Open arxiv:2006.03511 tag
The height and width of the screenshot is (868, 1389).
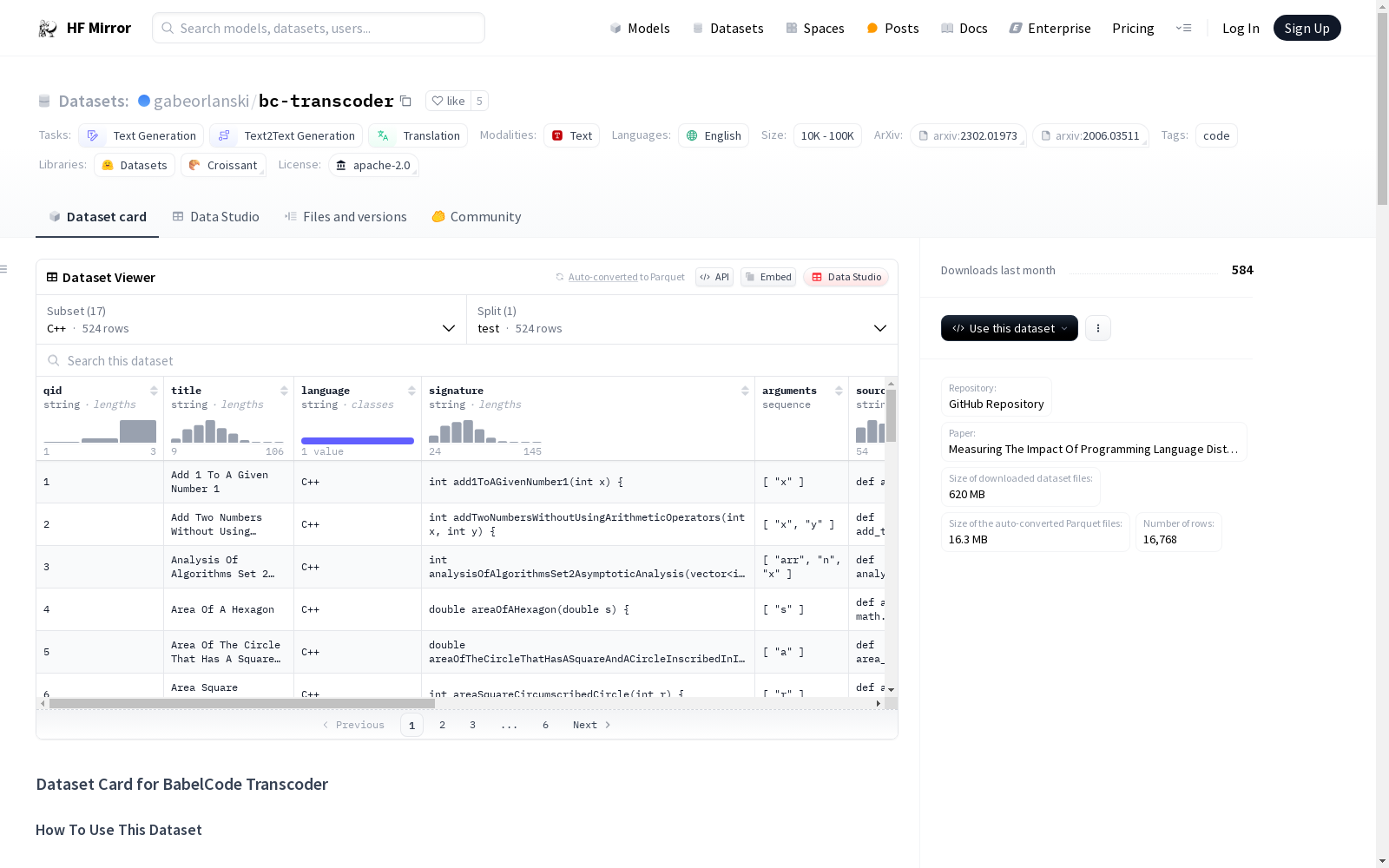(1090, 135)
